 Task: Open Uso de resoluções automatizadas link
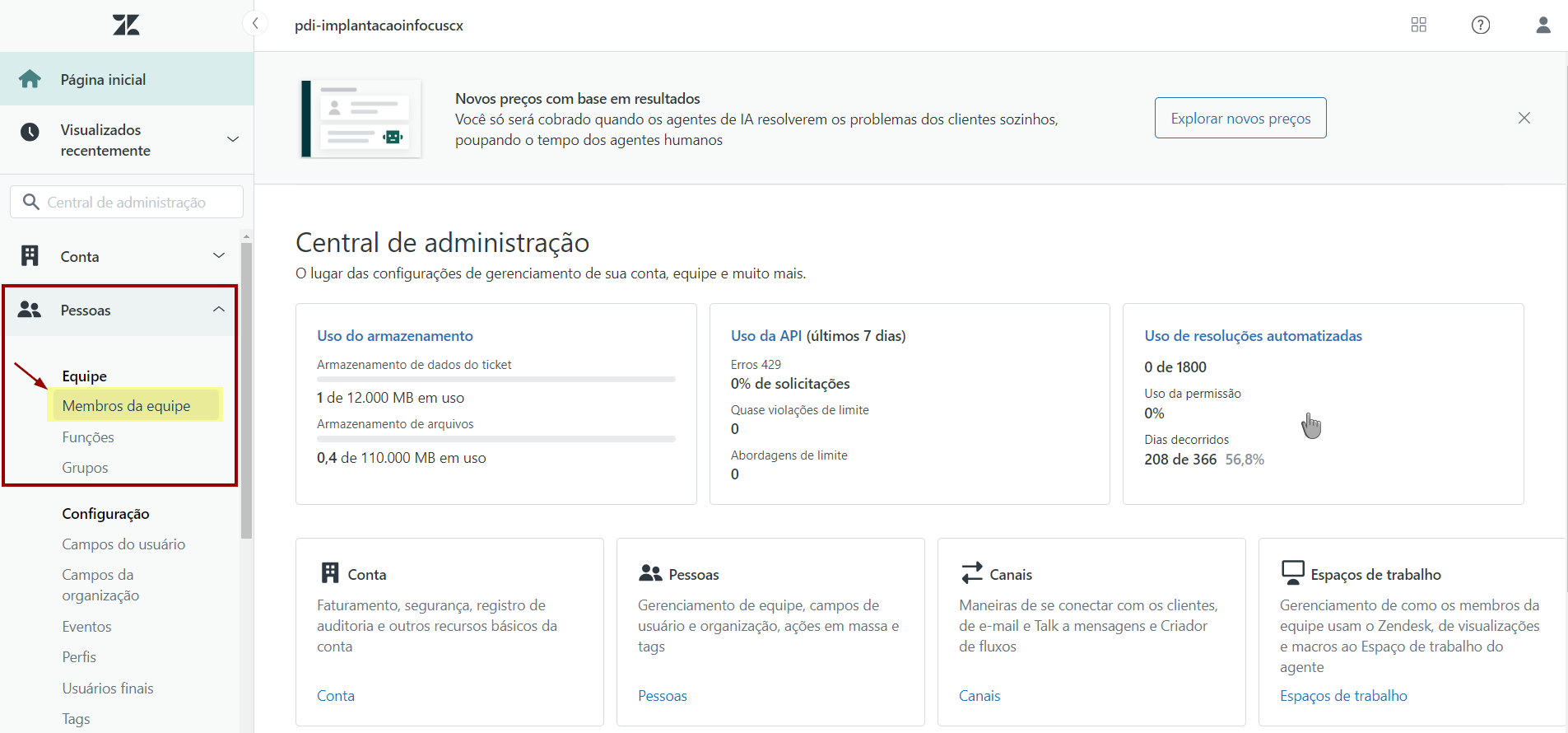pyautogui.click(x=1253, y=336)
